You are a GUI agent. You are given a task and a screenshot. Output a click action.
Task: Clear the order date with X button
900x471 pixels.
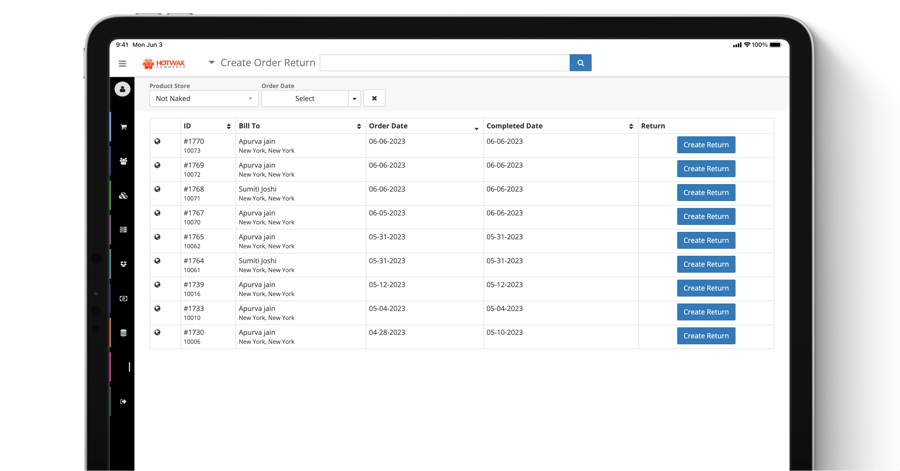point(374,98)
